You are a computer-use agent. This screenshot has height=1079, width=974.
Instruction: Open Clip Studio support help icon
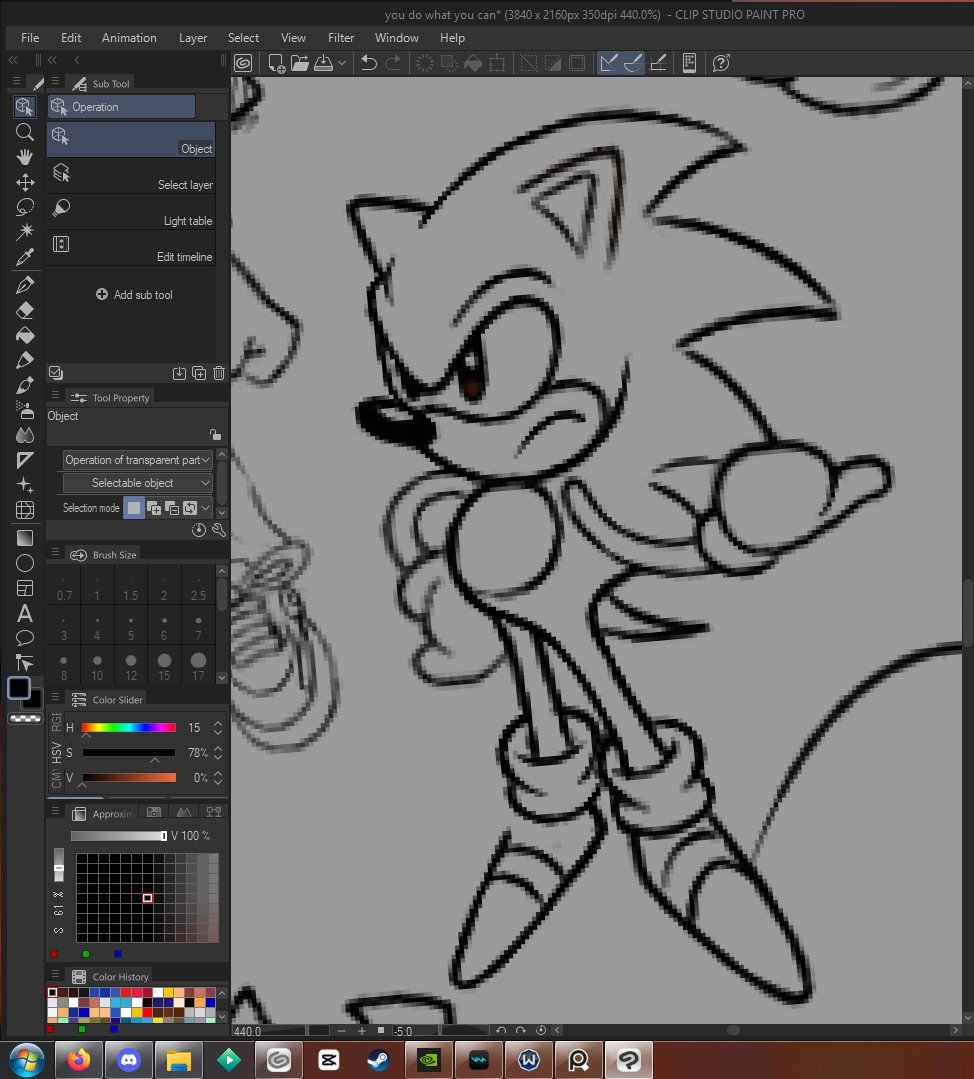click(x=721, y=63)
